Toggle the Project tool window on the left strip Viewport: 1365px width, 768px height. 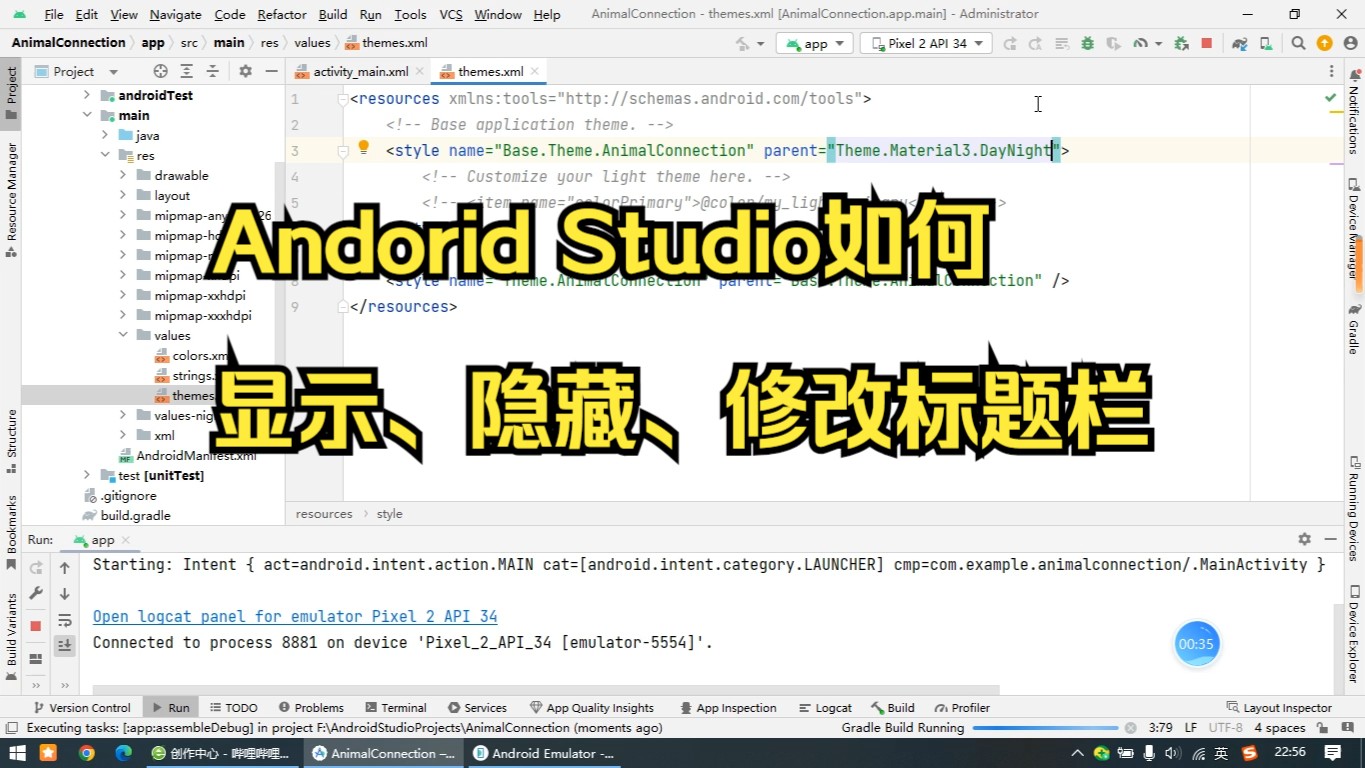pos(11,92)
